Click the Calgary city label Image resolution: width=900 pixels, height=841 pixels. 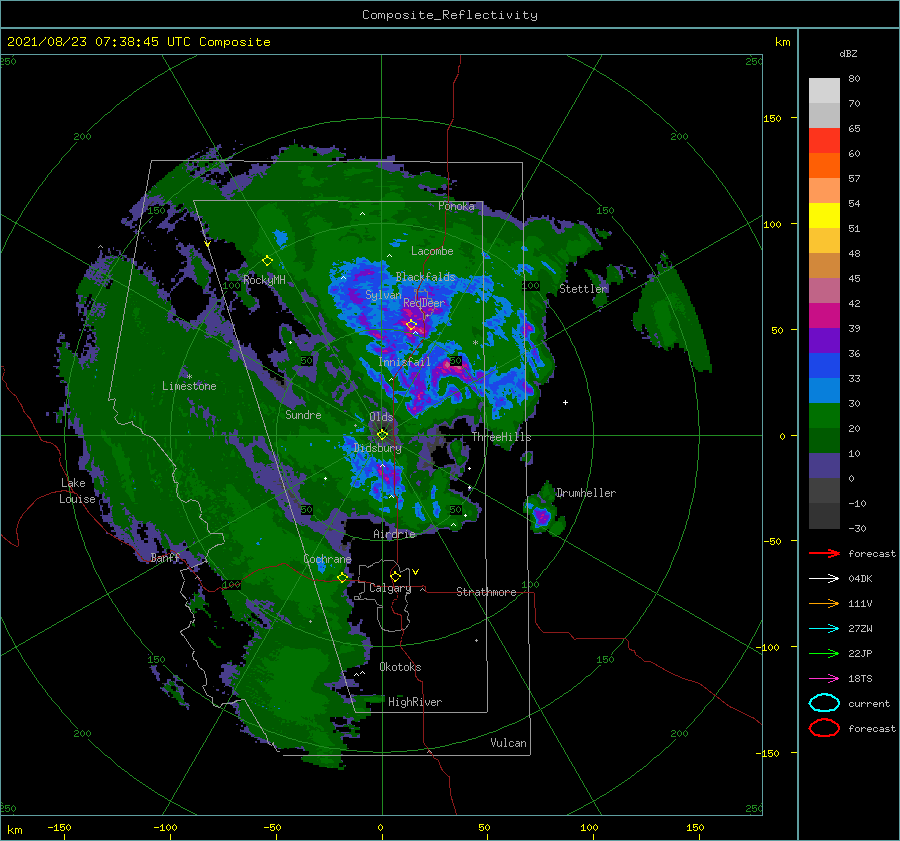[x=390, y=588]
